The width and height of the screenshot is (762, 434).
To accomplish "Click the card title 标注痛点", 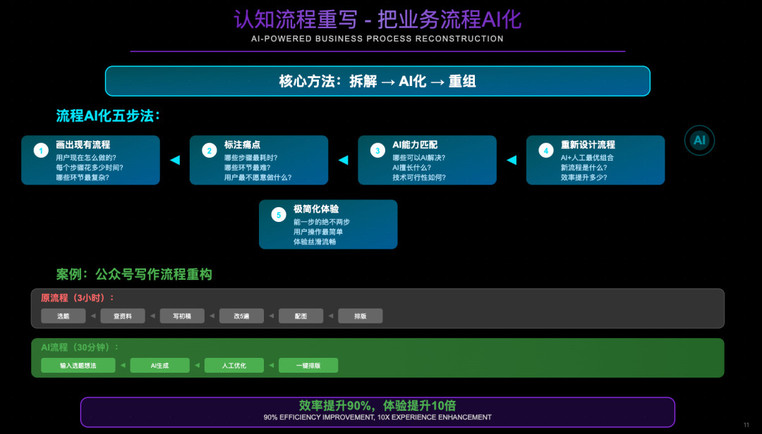I will (x=242, y=144).
